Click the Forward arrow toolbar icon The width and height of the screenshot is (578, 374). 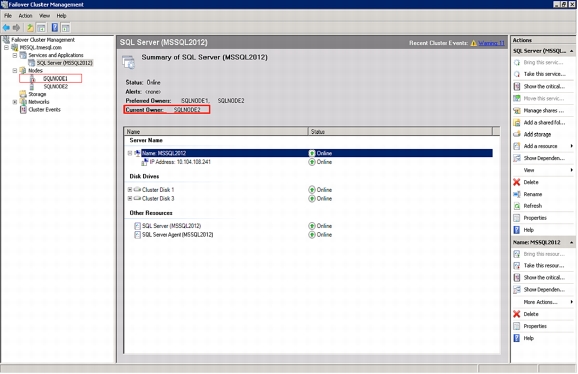click(16, 28)
